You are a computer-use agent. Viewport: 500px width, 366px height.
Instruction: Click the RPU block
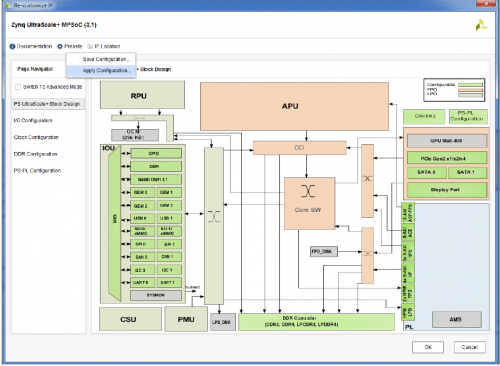point(142,95)
